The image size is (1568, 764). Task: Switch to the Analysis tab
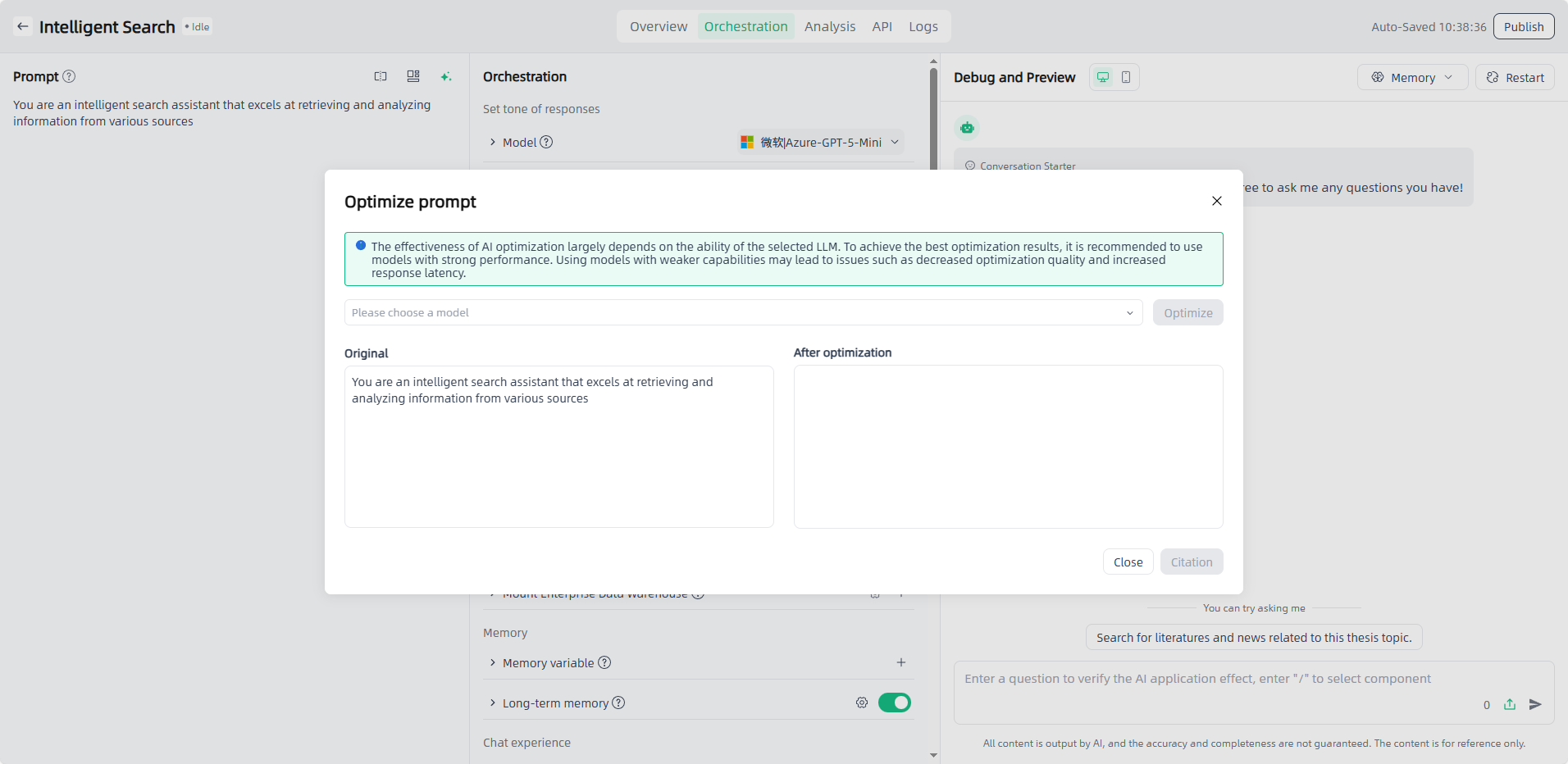pos(829,26)
